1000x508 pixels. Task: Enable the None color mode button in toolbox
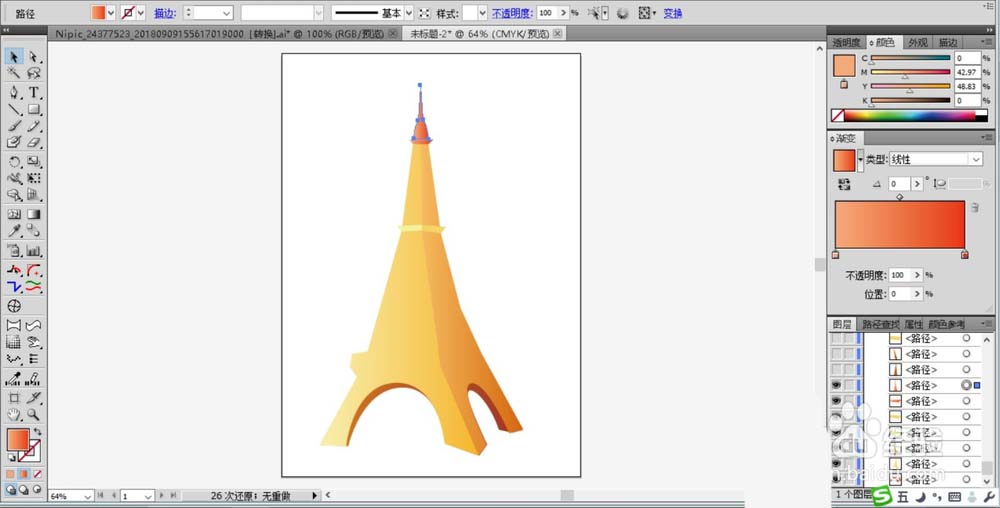tap(37, 474)
